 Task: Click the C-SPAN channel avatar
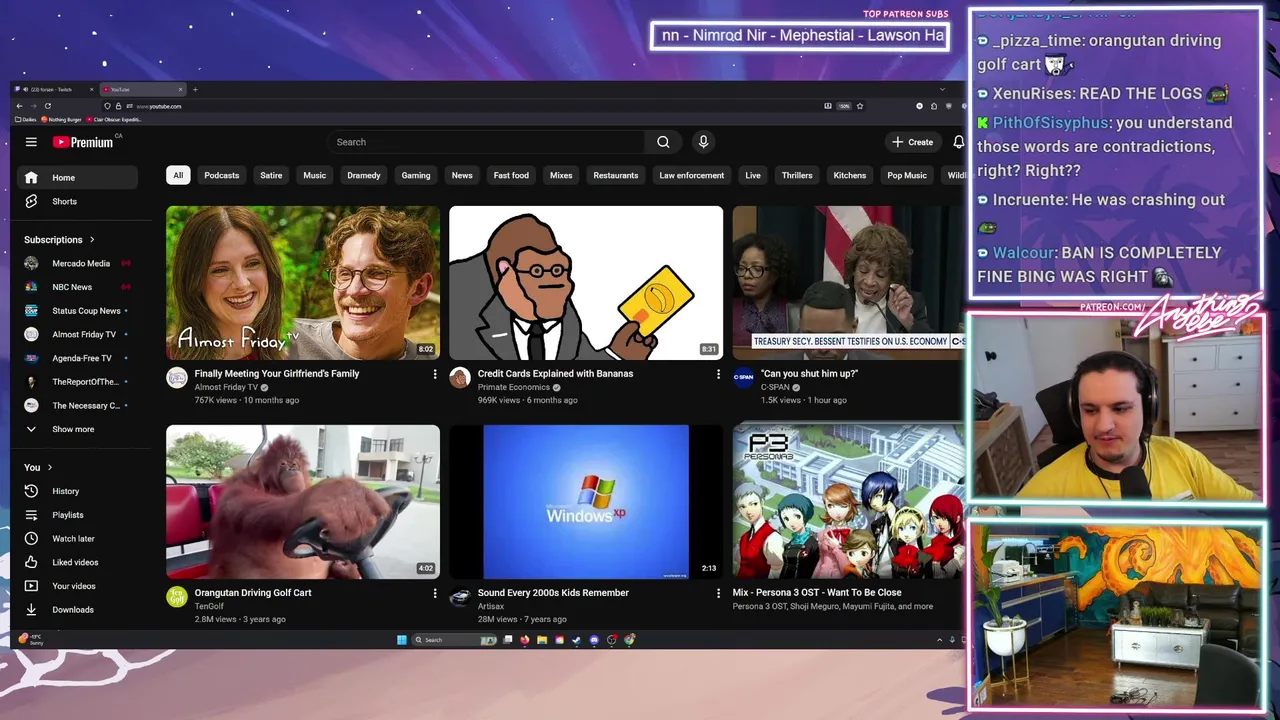click(x=743, y=378)
